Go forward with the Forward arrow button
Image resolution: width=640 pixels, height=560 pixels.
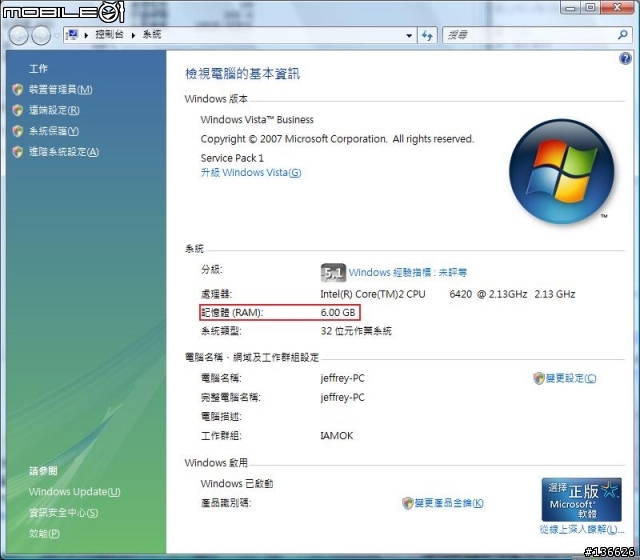pos(41,36)
